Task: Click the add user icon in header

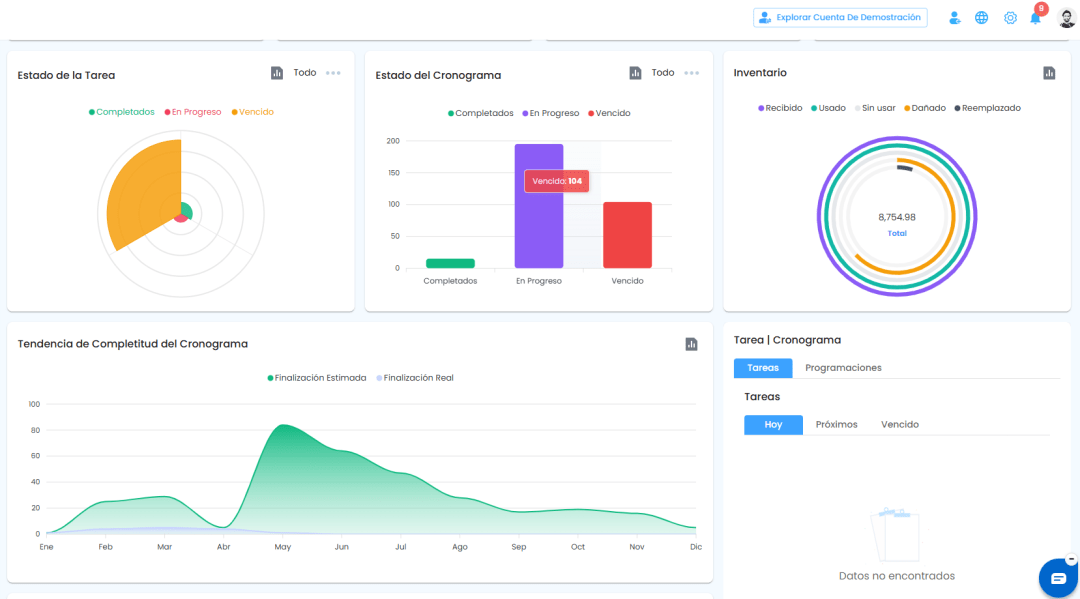Action: tap(954, 18)
